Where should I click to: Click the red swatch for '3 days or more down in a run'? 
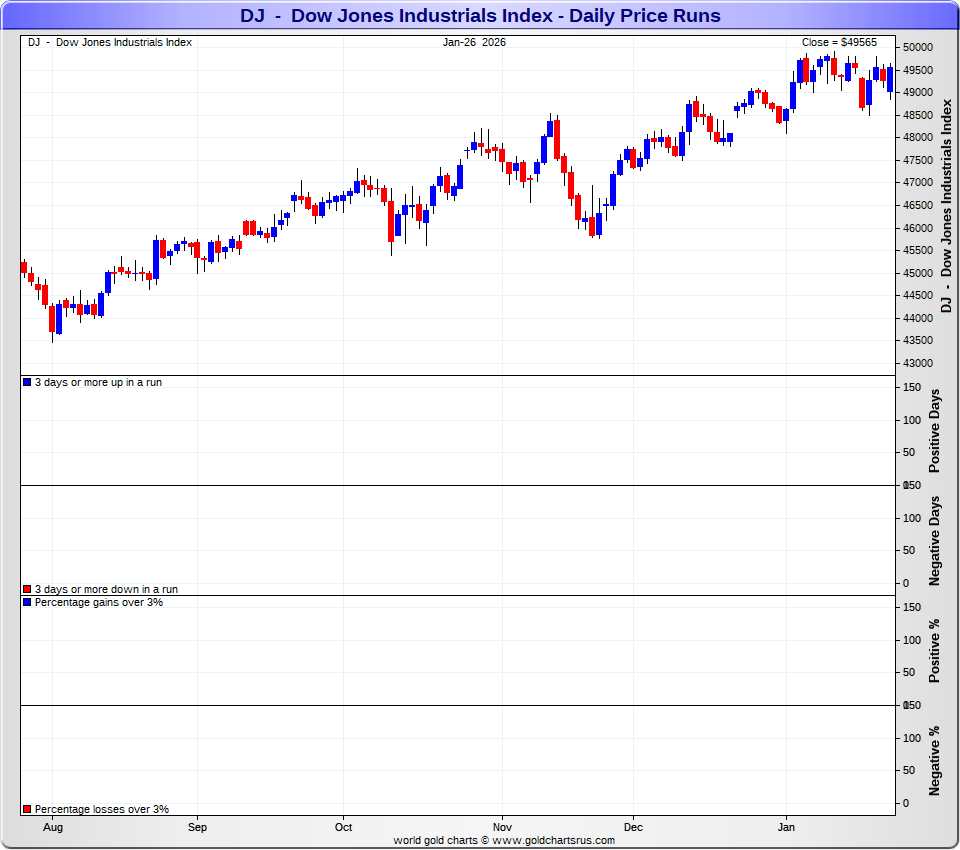point(27,589)
